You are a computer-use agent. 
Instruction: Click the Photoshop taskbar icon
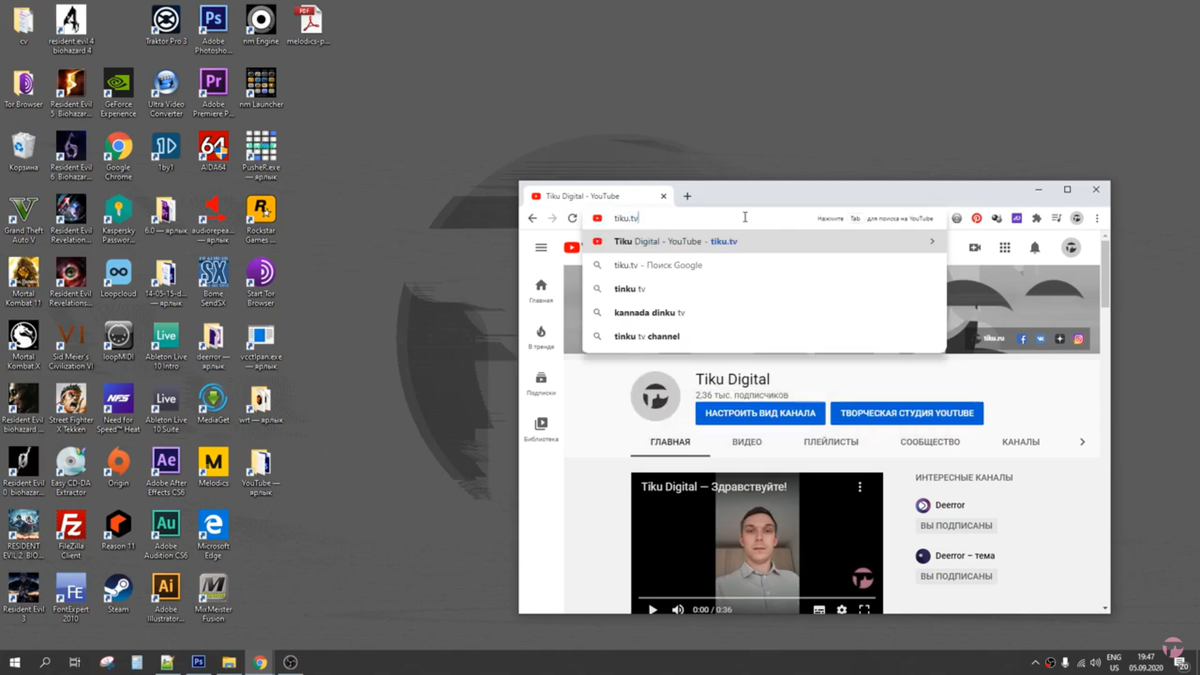point(198,662)
